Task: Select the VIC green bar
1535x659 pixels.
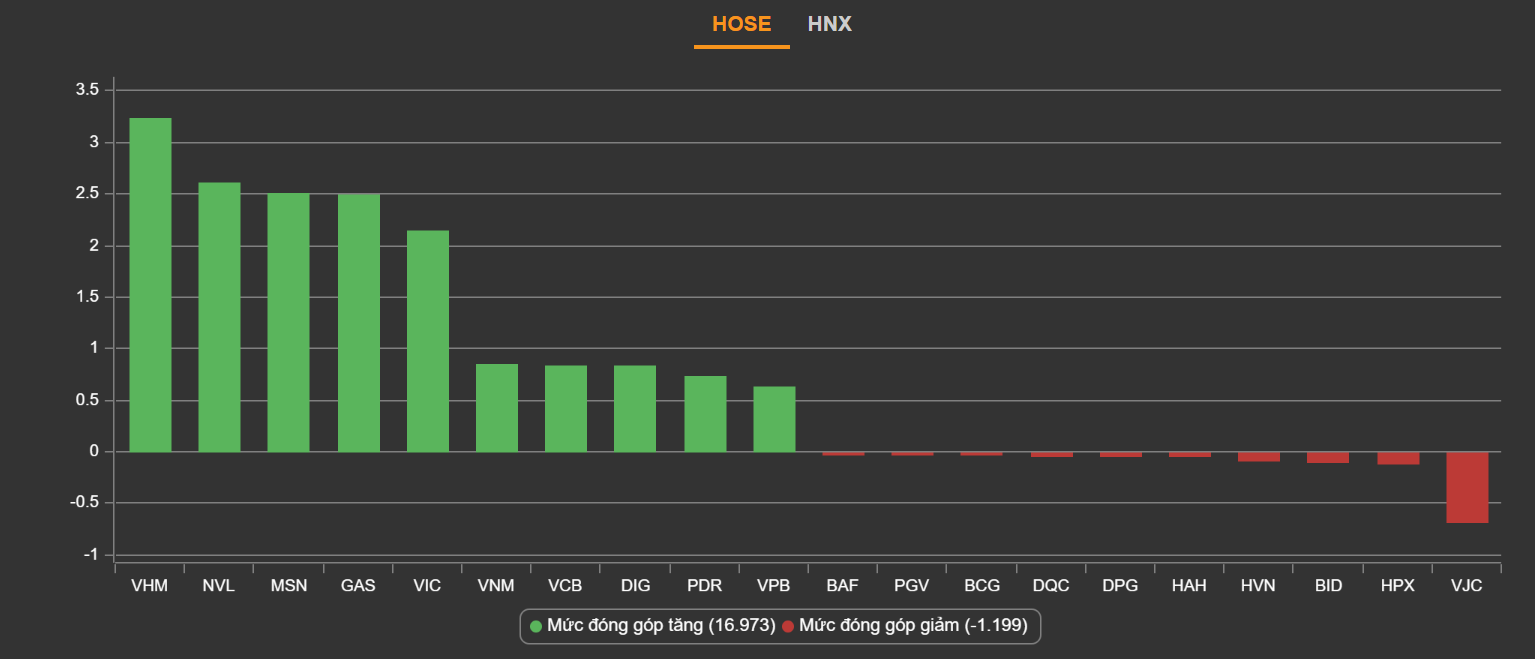Action: pos(427,341)
